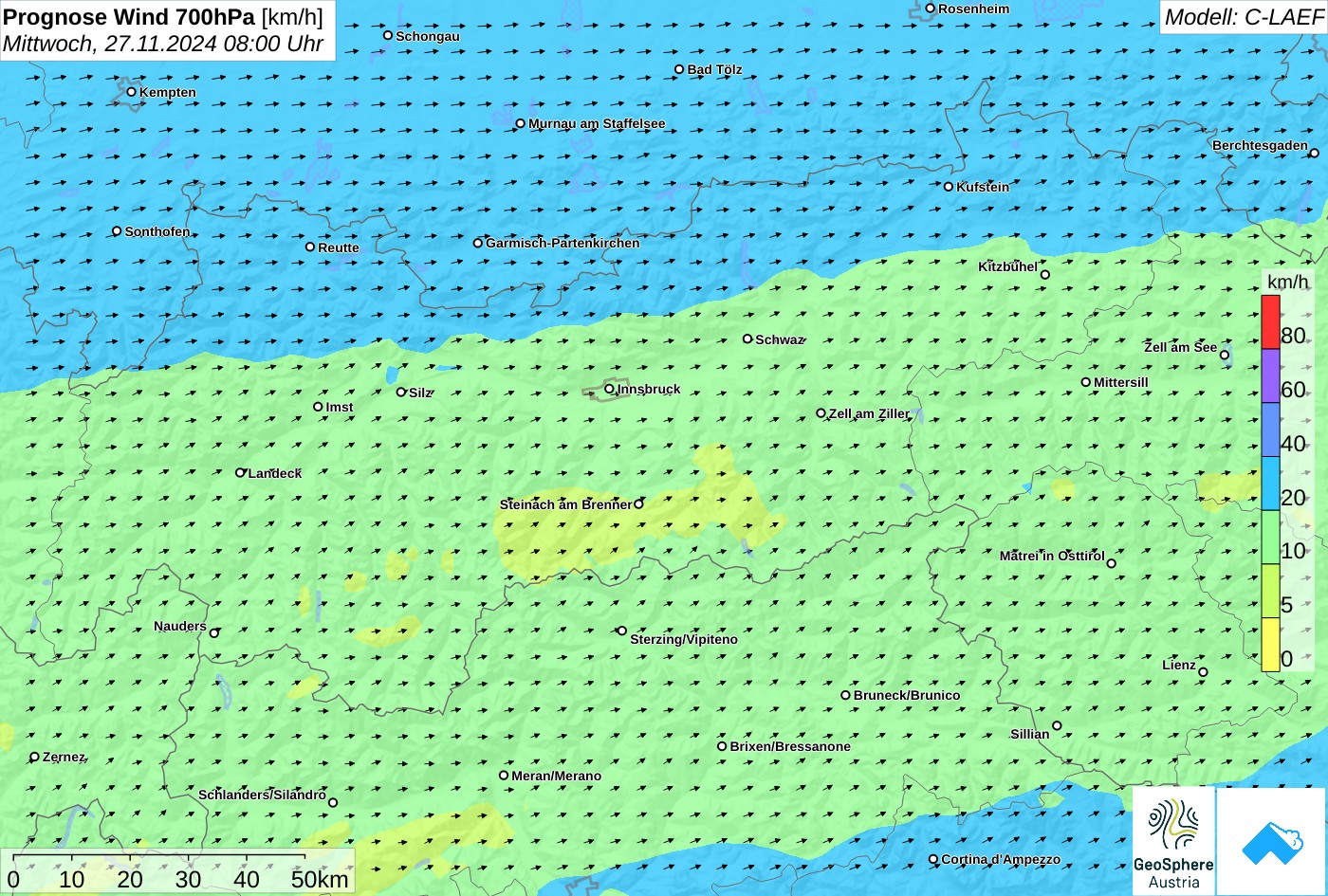Click the 'Zell am Ziller' label
Viewport: 1328px width, 896px height.
(x=869, y=413)
